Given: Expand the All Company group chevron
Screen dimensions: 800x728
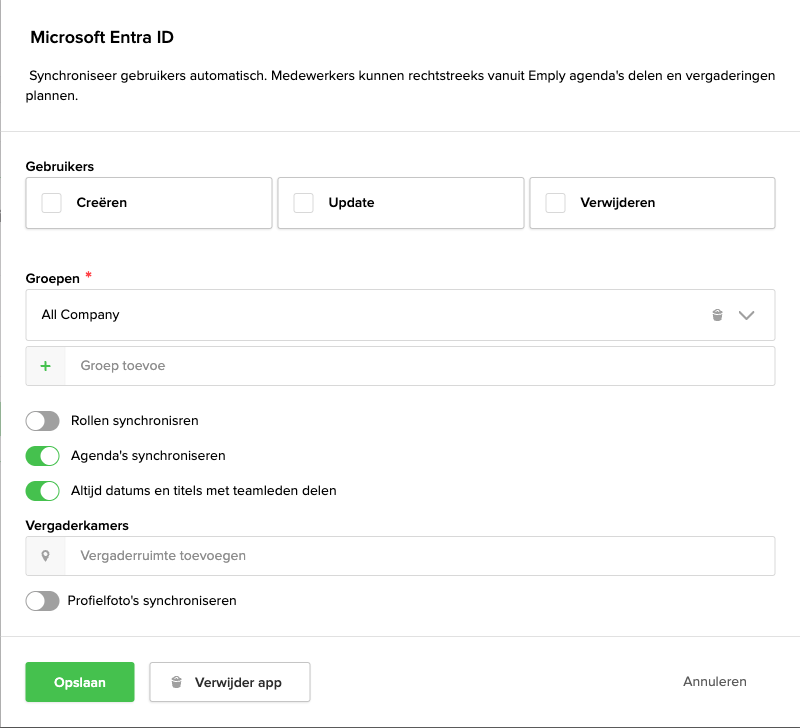Looking at the screenshot, I should point(746,315).
